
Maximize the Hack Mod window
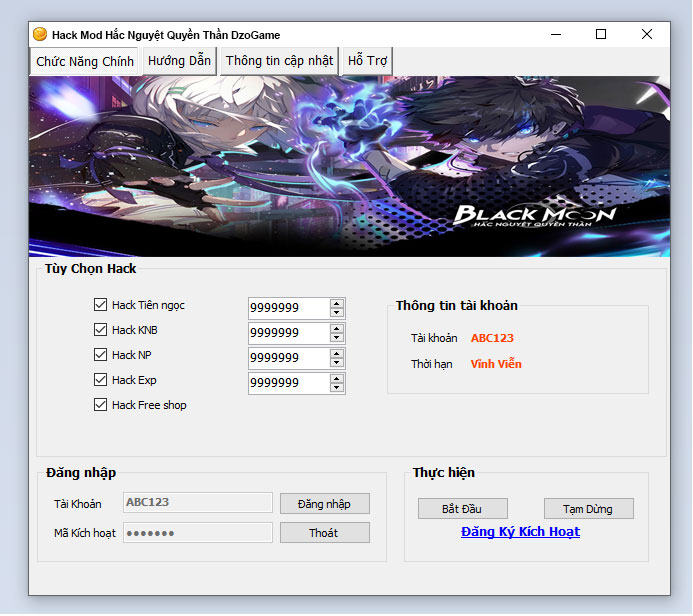[601, 34]
